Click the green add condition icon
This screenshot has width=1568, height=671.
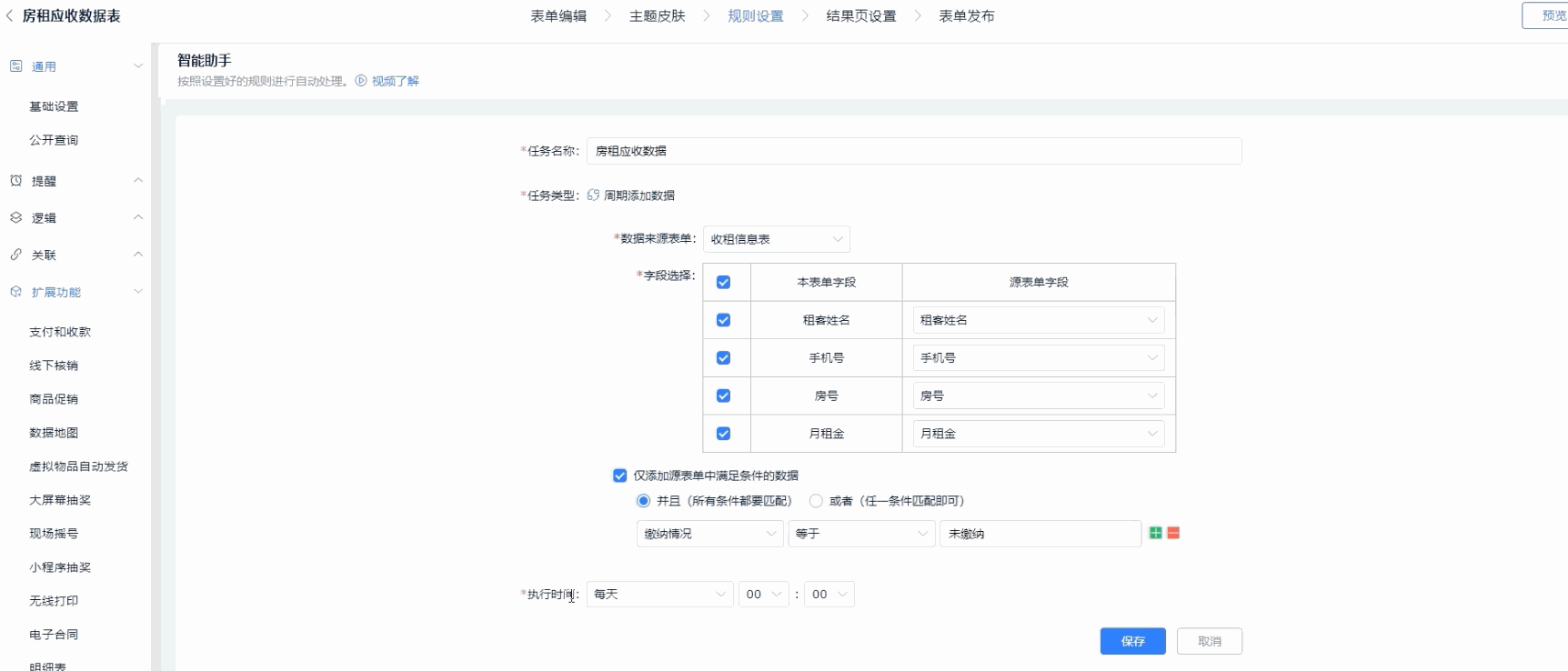(1155, 533)
